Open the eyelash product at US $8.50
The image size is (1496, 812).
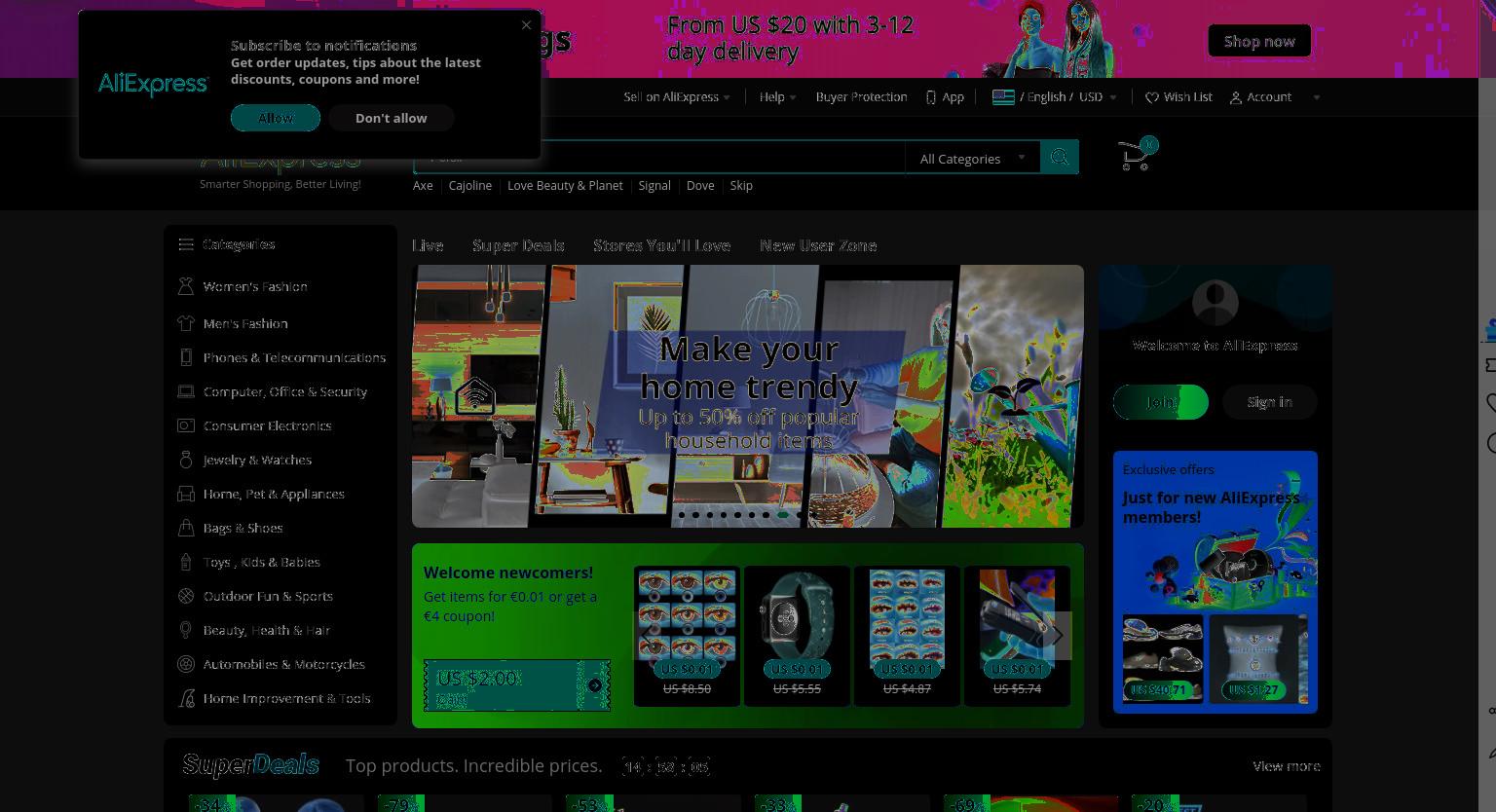coord(687,635)
